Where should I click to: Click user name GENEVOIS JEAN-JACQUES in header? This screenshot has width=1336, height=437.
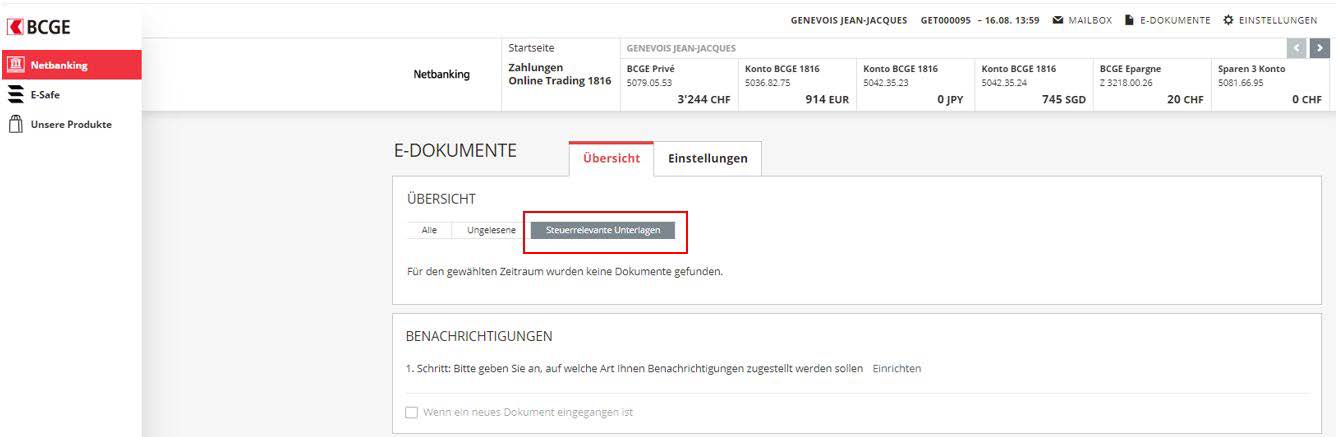point(849,20)
